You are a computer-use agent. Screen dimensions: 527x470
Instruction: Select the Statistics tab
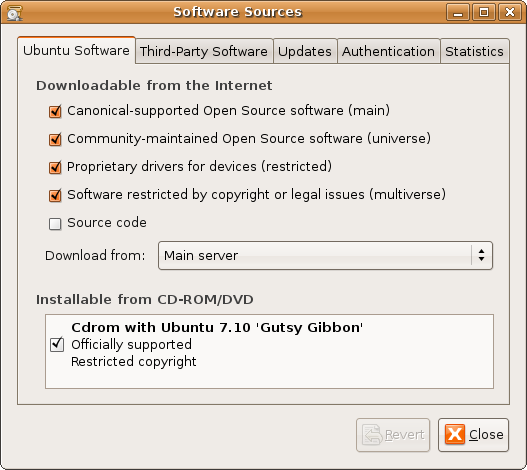[475, 51]
